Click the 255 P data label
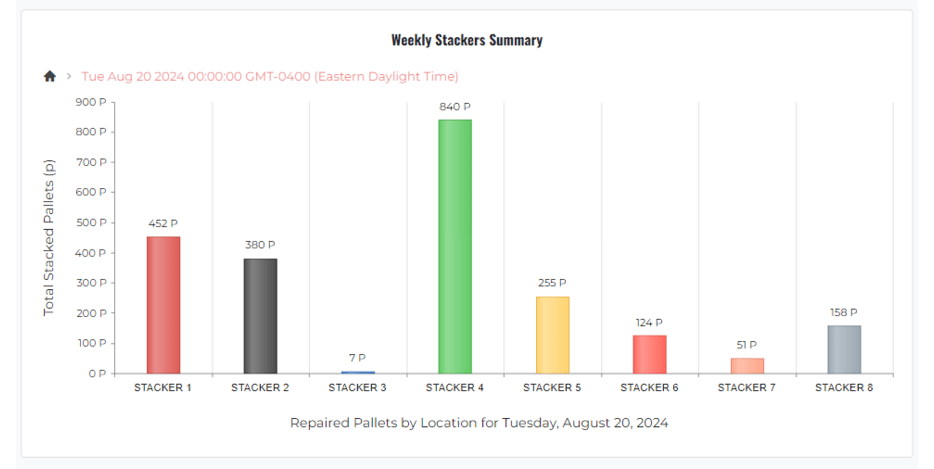This screenshot has height=469, width=934. (552, 283)
